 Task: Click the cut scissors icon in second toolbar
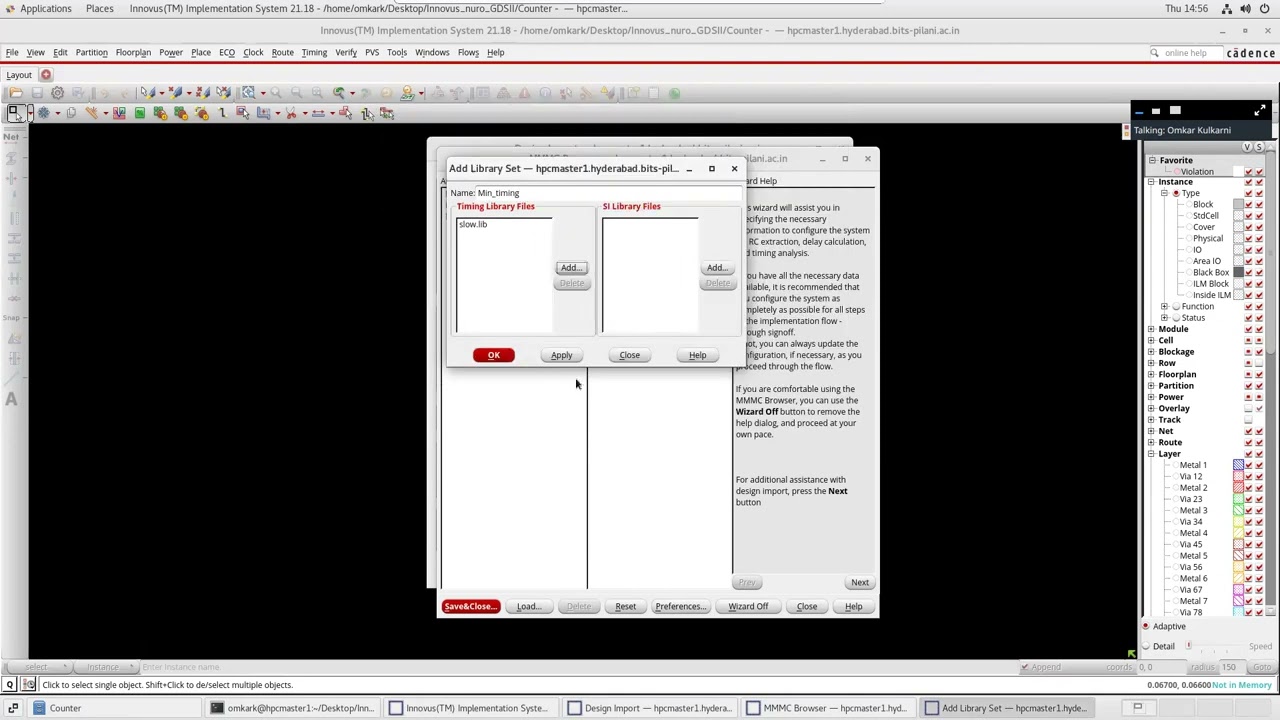point(291,113)
